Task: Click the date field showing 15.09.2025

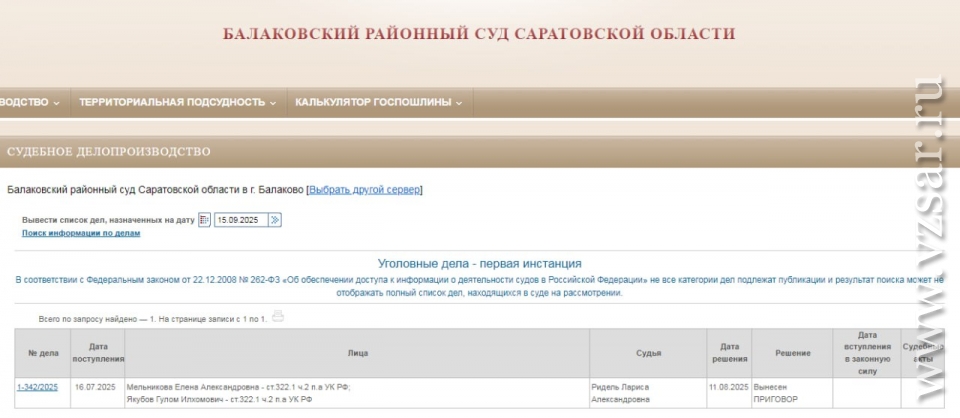Action: click(x=240, y=220)
